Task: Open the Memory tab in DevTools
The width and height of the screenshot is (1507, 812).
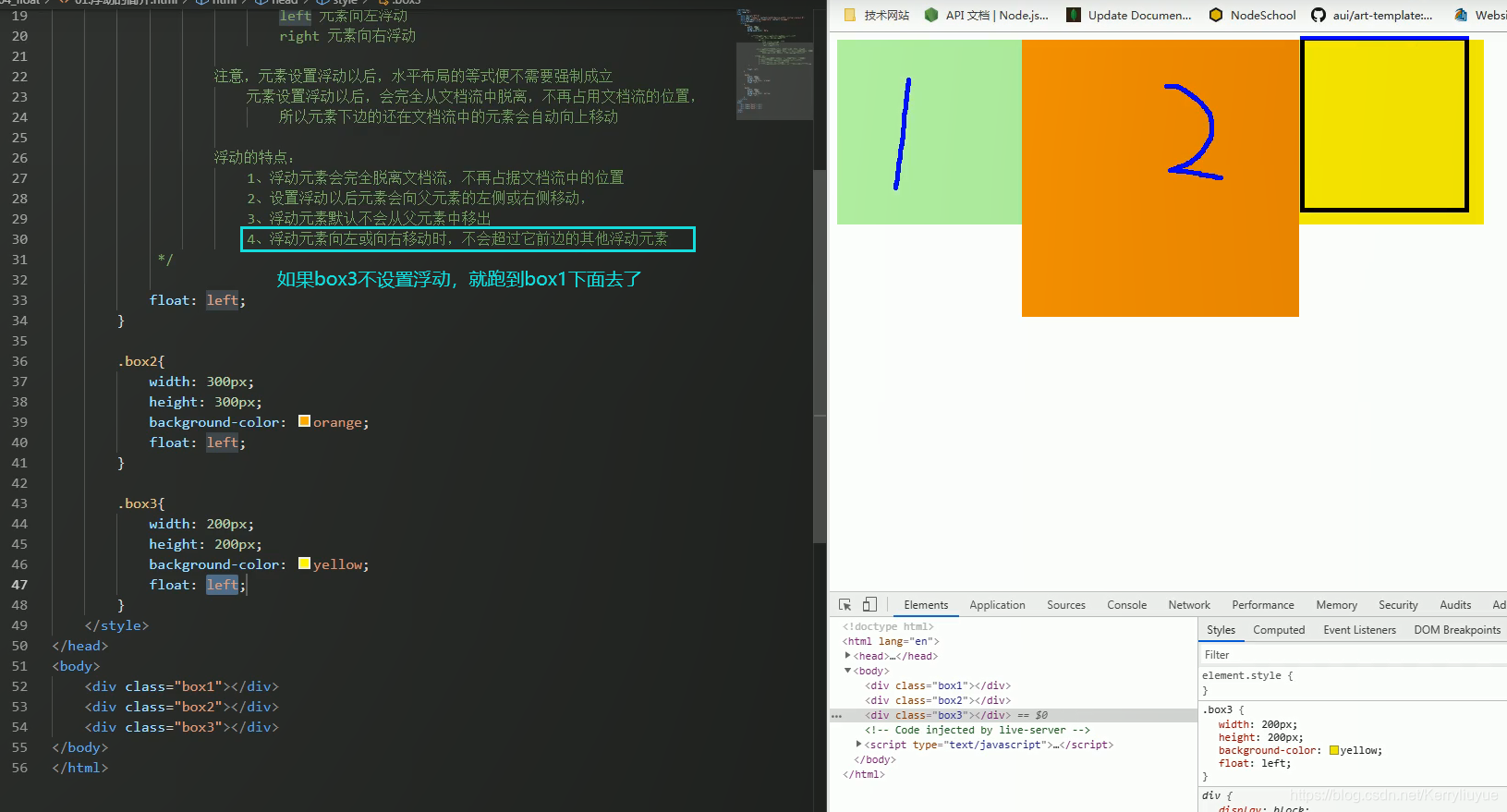Action: (x=1337, y=605)
